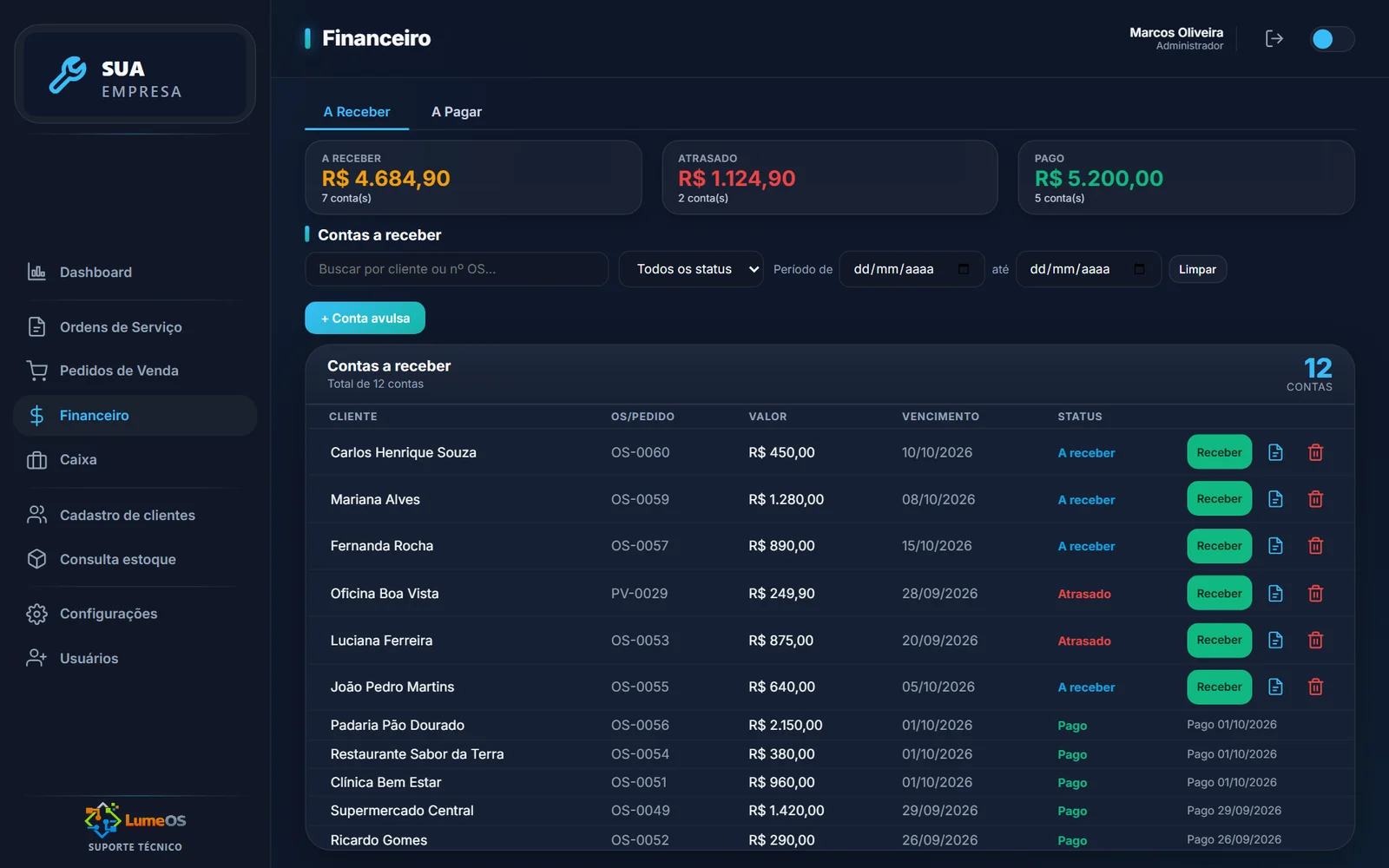Go to Ordens de Serviço
The height and width of the screenshot is (868, 1389).
click(x=135, y=326)
